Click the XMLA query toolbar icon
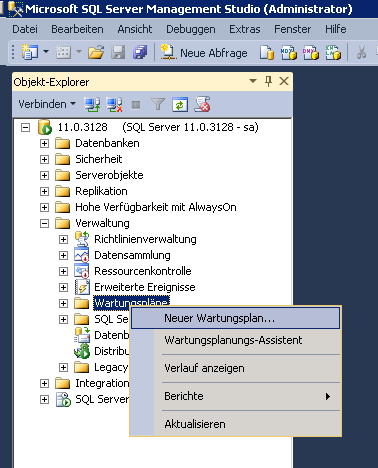This screenshot has height=468, width=378. tap(333, 53)
